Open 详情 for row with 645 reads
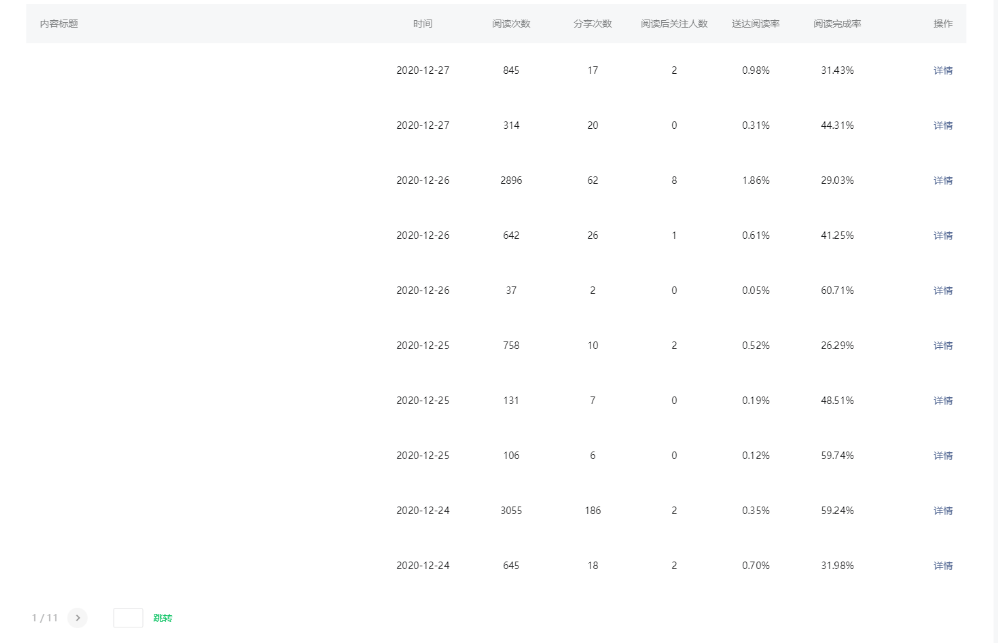The image size is (998, 643). point(942,566)
